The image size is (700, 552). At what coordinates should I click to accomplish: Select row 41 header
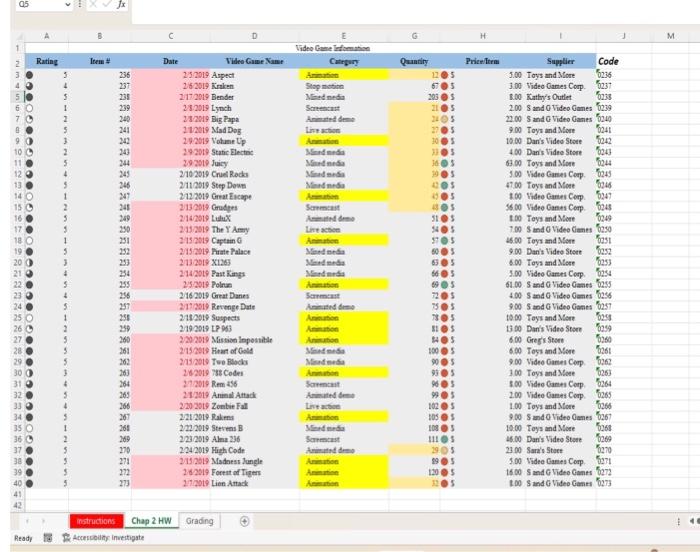18,494
